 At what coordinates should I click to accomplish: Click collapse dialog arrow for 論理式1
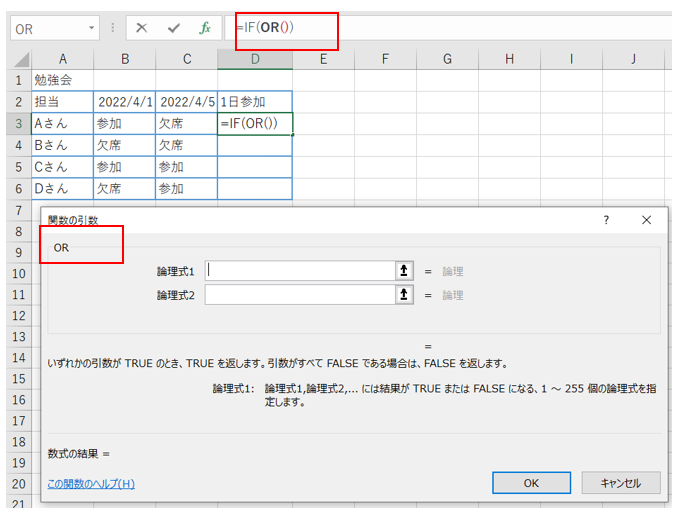405,270
